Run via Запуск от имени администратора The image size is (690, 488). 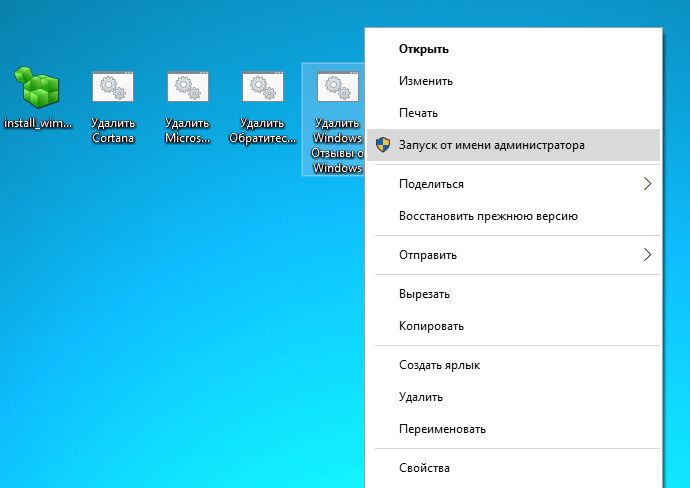[x=491, y=145]
